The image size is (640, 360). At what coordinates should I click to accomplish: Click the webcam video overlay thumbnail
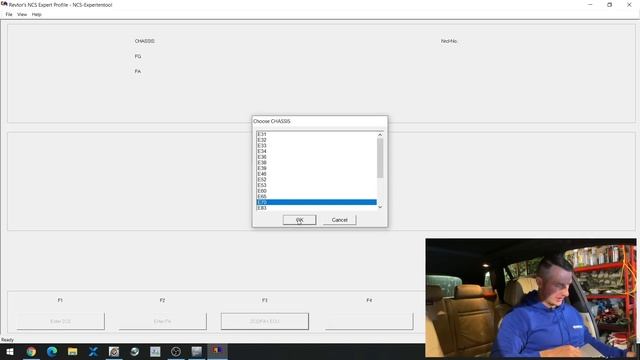coord(531,298)
